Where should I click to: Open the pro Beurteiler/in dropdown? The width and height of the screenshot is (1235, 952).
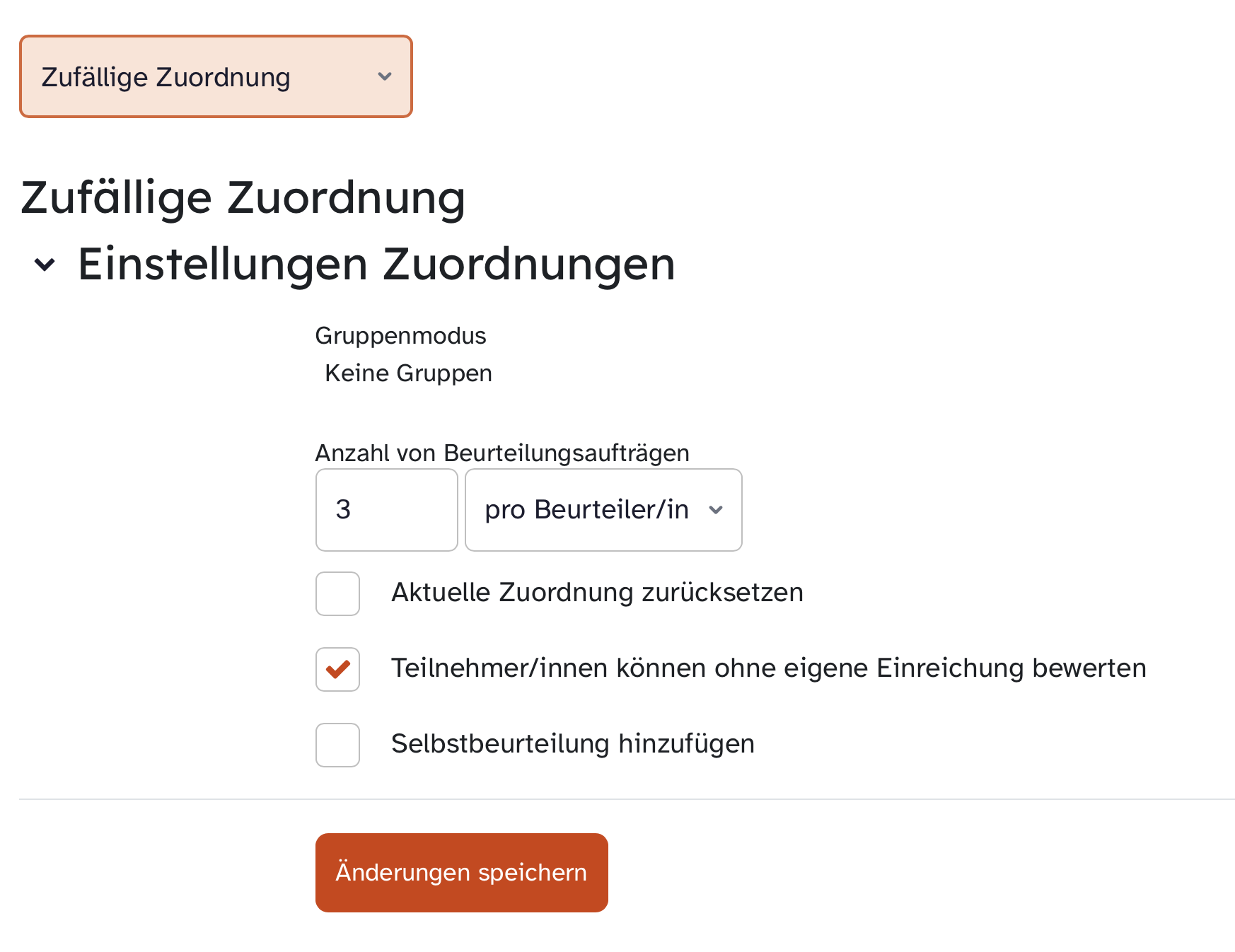point(603,509)
